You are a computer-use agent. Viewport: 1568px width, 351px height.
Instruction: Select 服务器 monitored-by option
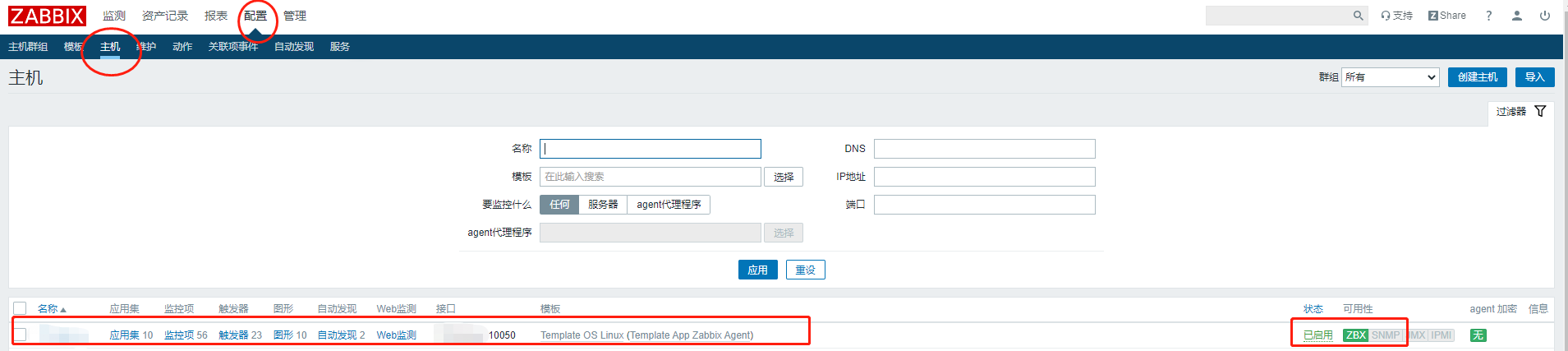pyautogui.click(x=603, y=205)
